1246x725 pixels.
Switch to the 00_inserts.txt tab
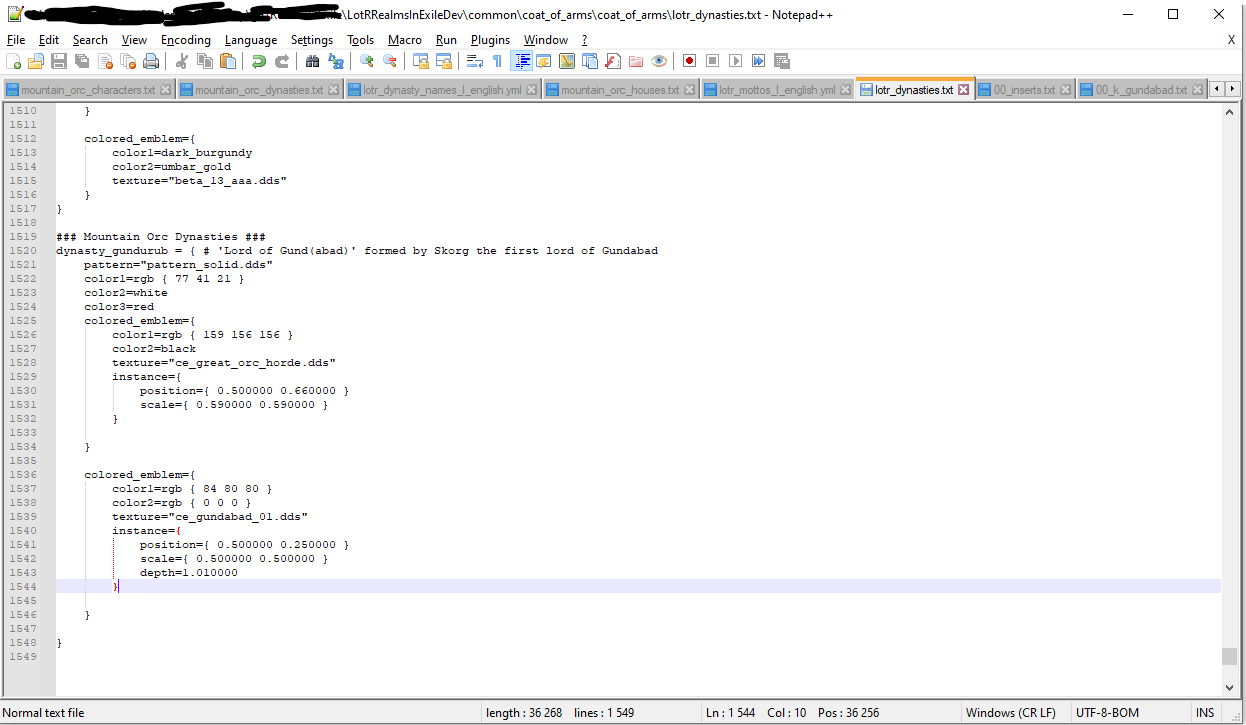[1024, 90]
